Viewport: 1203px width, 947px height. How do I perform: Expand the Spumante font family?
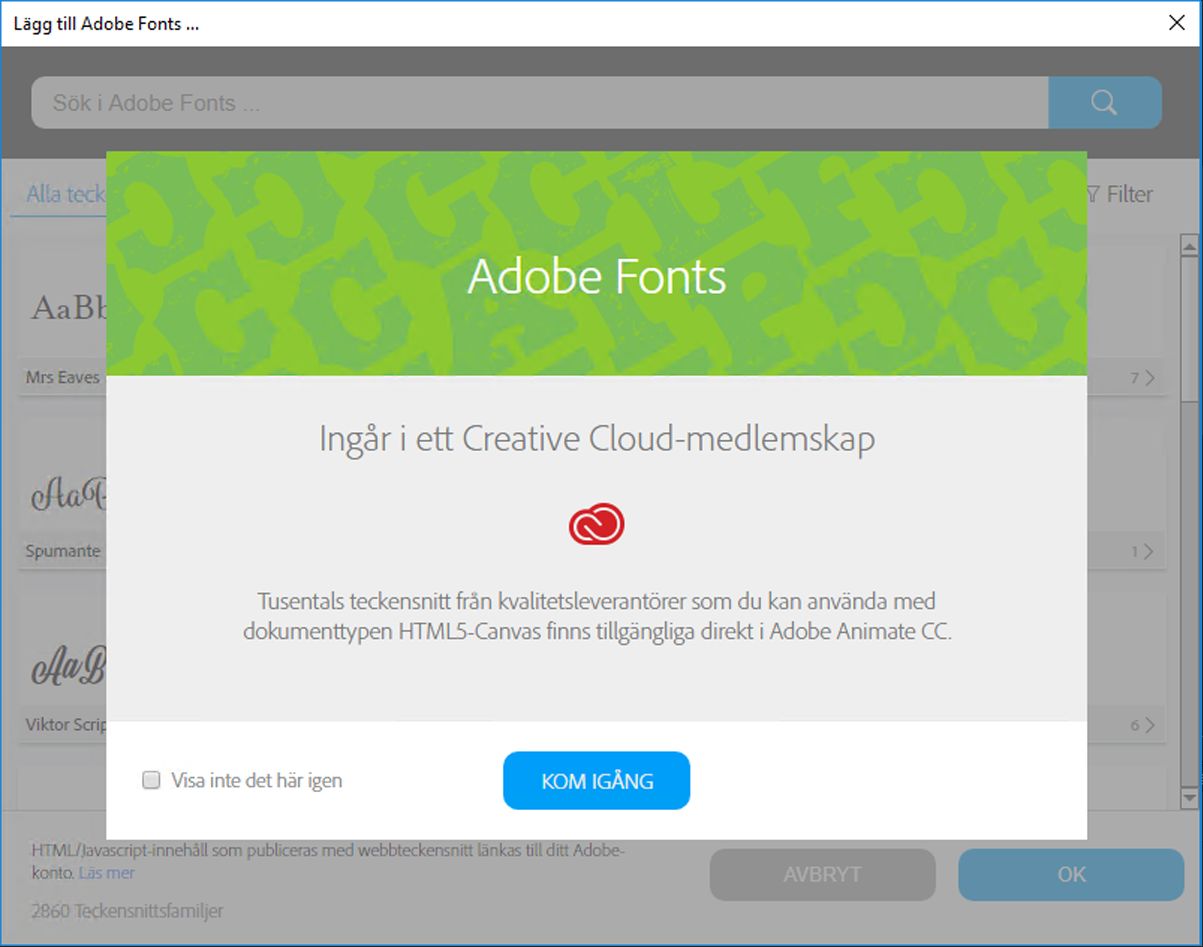pos(1150,550)
